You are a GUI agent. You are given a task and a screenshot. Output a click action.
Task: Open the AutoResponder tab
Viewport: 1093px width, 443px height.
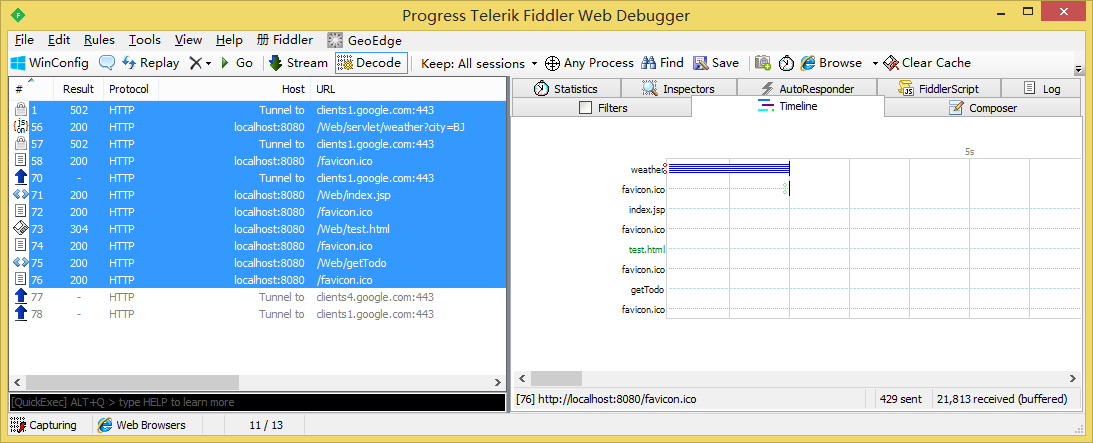(x=807, y=88)
